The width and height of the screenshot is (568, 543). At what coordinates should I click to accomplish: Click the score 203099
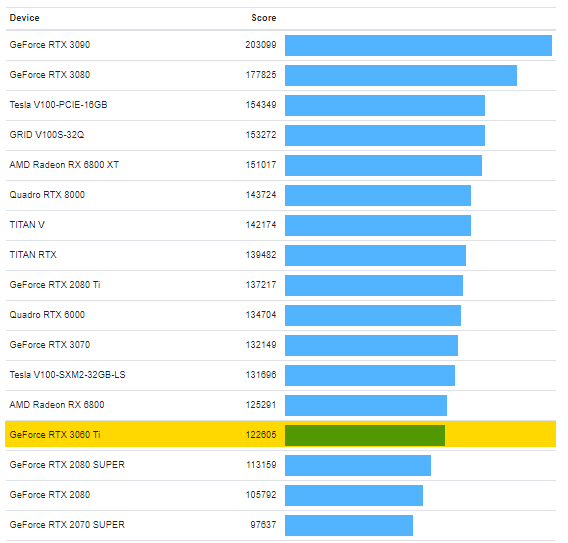coord(261,45)
